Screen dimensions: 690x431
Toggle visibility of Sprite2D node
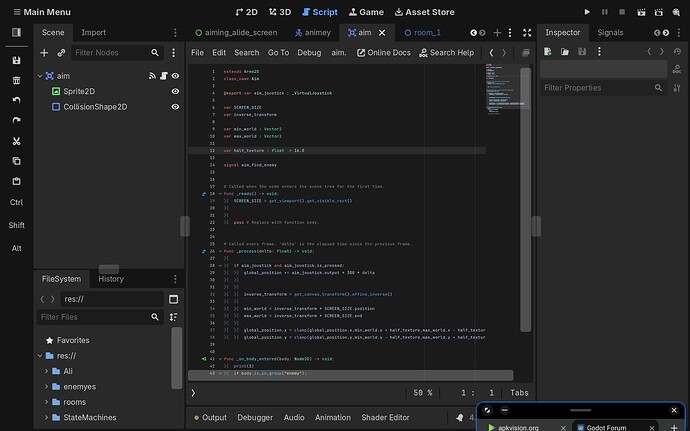(175, 91)
